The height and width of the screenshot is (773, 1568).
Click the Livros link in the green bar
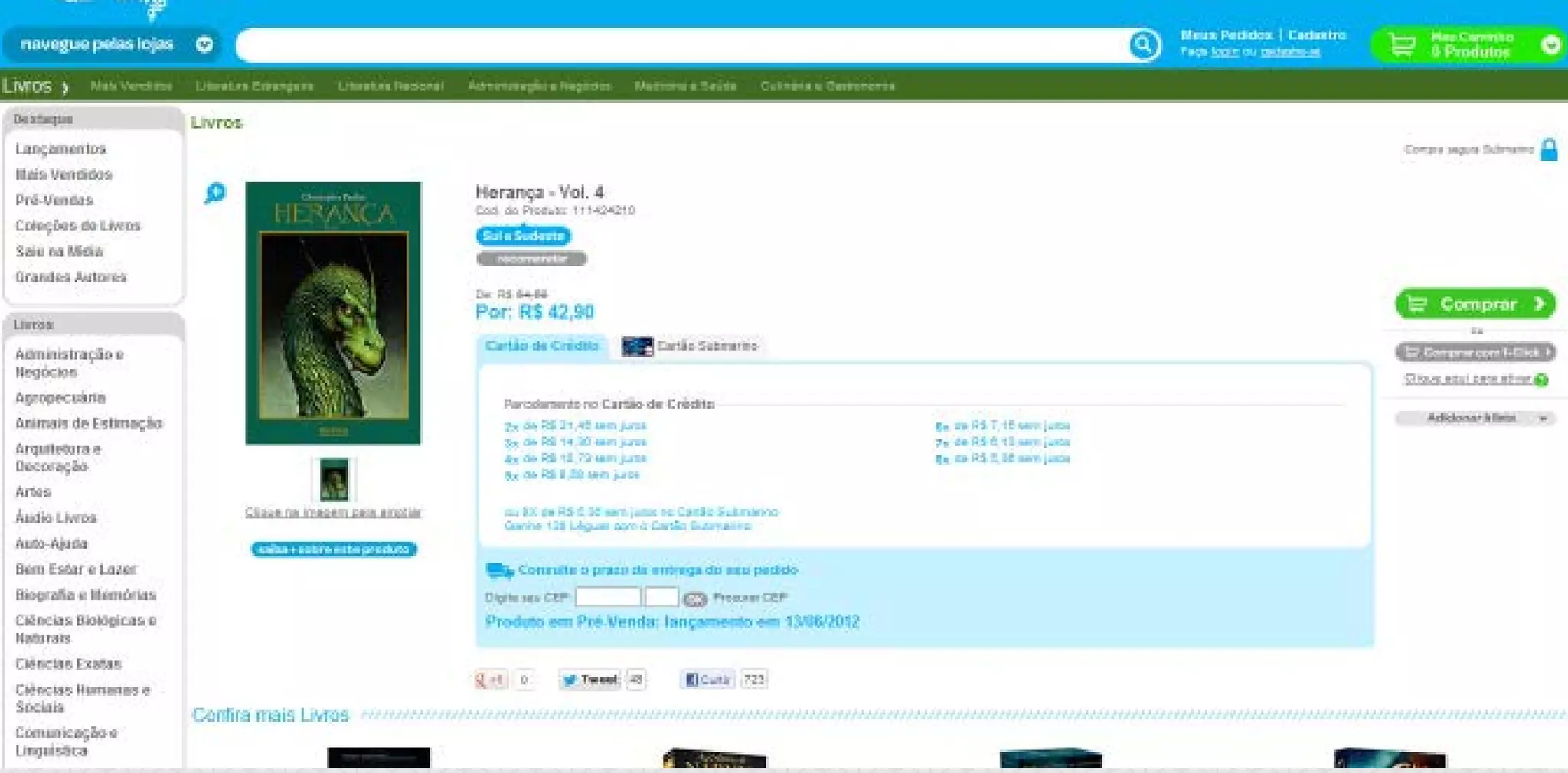point(27,86)
